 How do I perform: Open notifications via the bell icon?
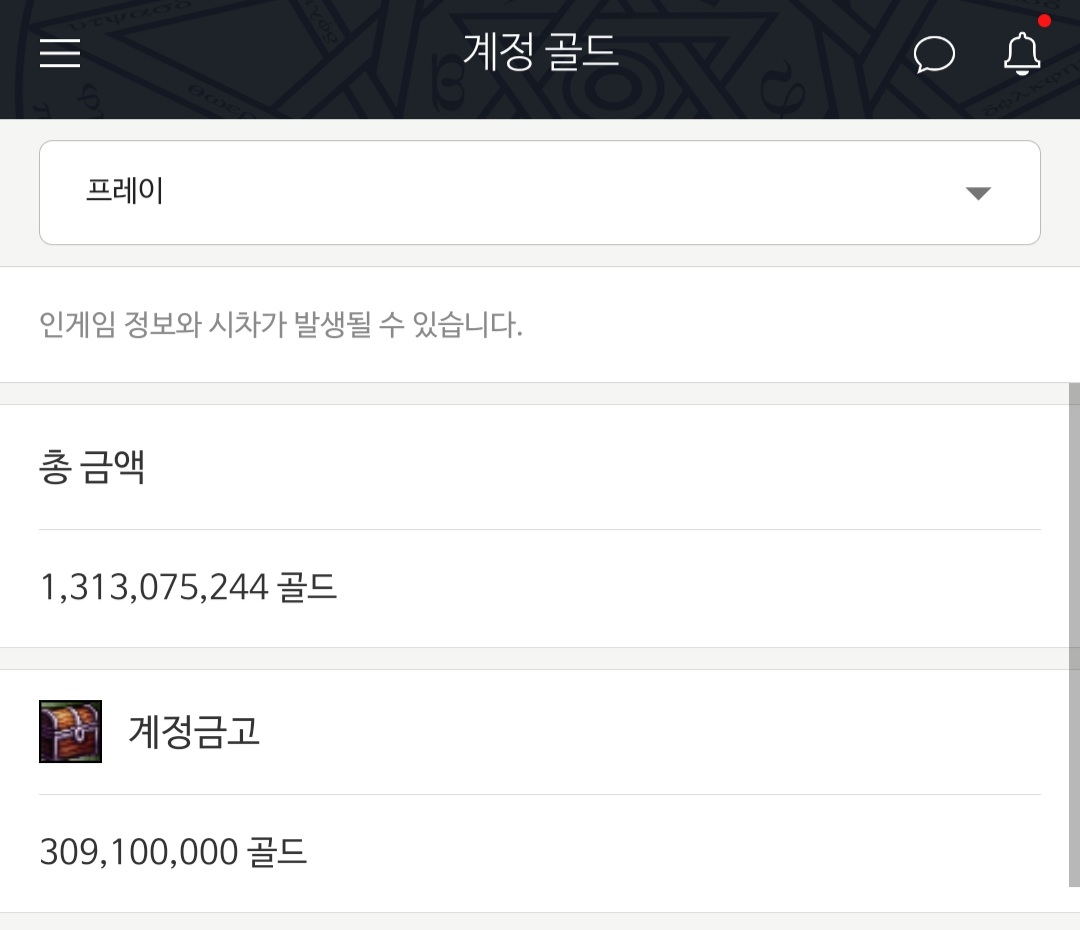(1022, 54)
